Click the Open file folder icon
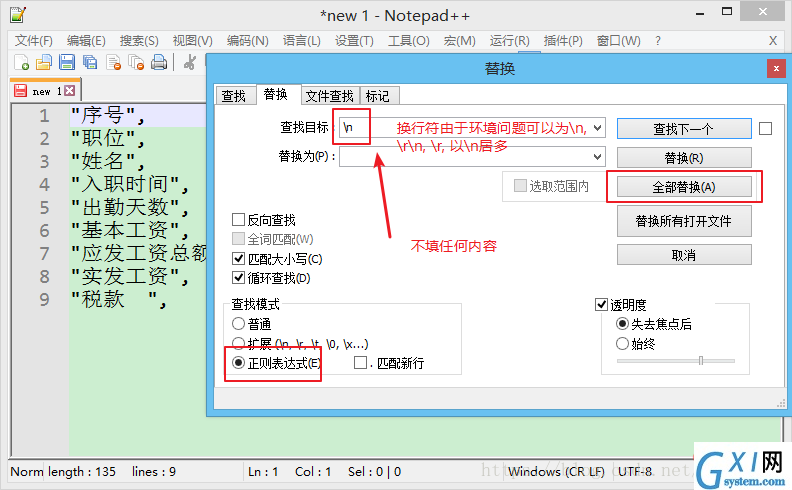Viewport: 792px width, 490px height. [x=44, y=62]
